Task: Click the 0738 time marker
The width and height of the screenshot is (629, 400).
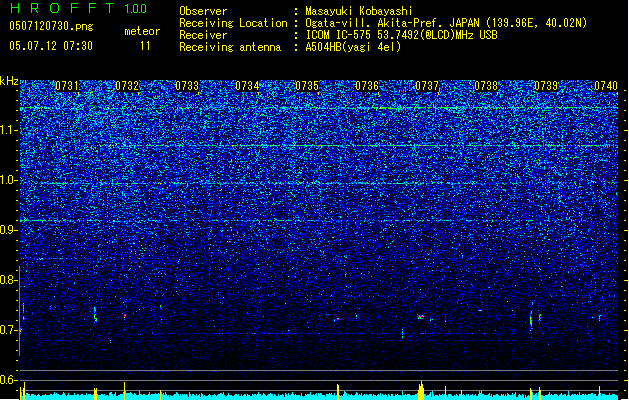Action: coord(487,86)
